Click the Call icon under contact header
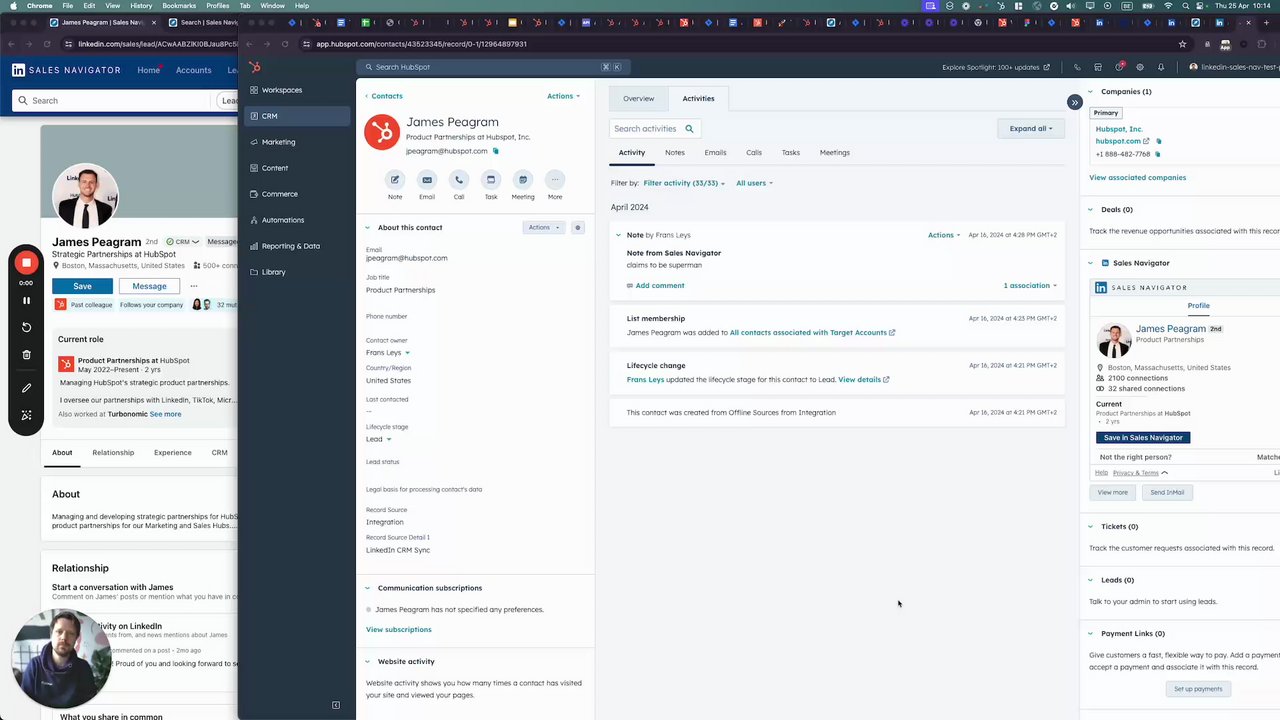Image resolution: width=1280 pixels, height=720 pixels. click(459, 180)
